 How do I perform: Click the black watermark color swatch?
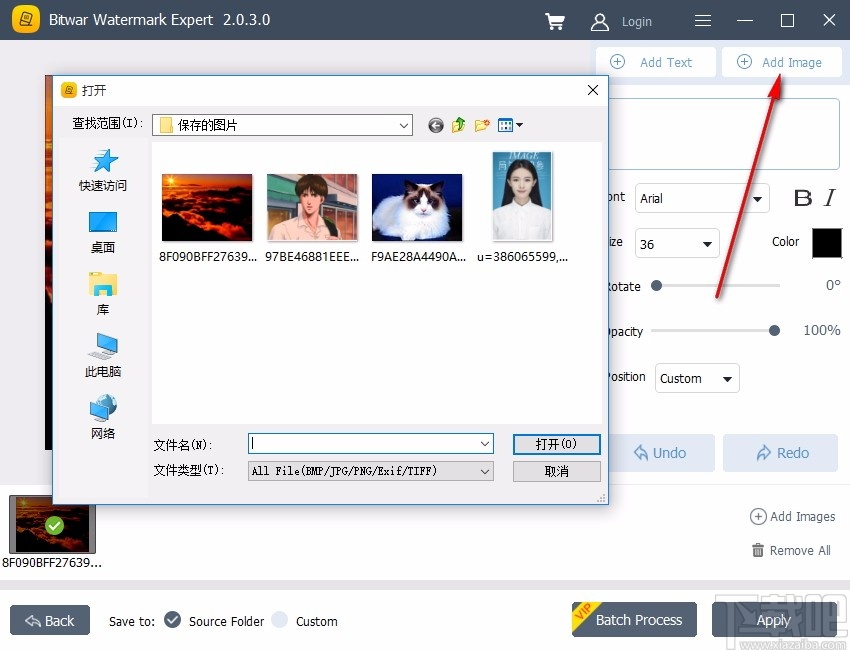click(828, 243)
